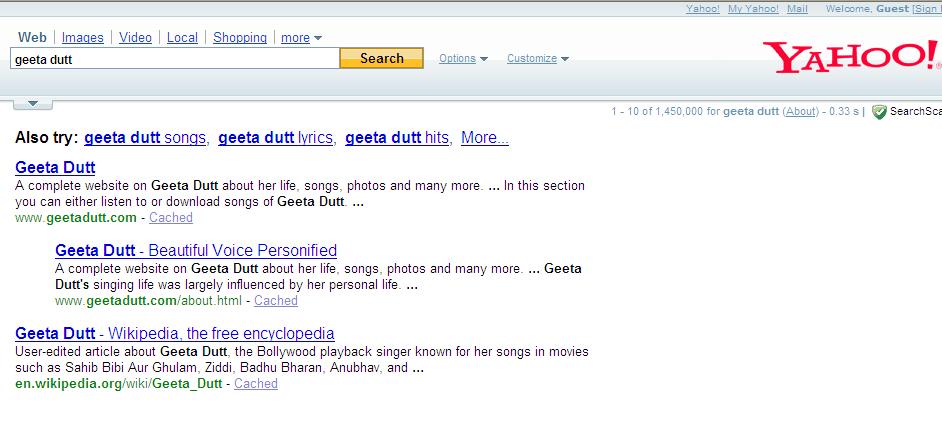The width and height of the screenshot is (942, 423).
Task: Click the Yahoo! logo
Action: [852, 57]
